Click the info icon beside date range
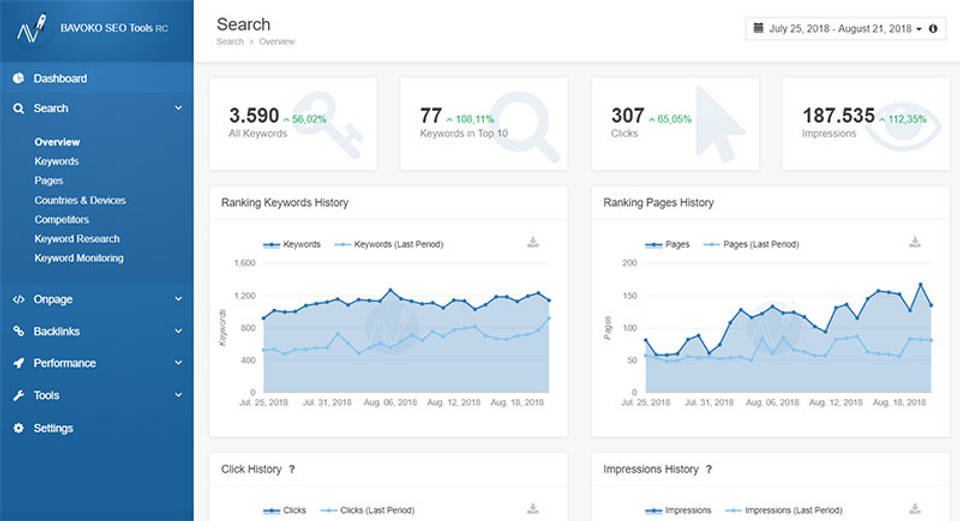 click(933, 29)
